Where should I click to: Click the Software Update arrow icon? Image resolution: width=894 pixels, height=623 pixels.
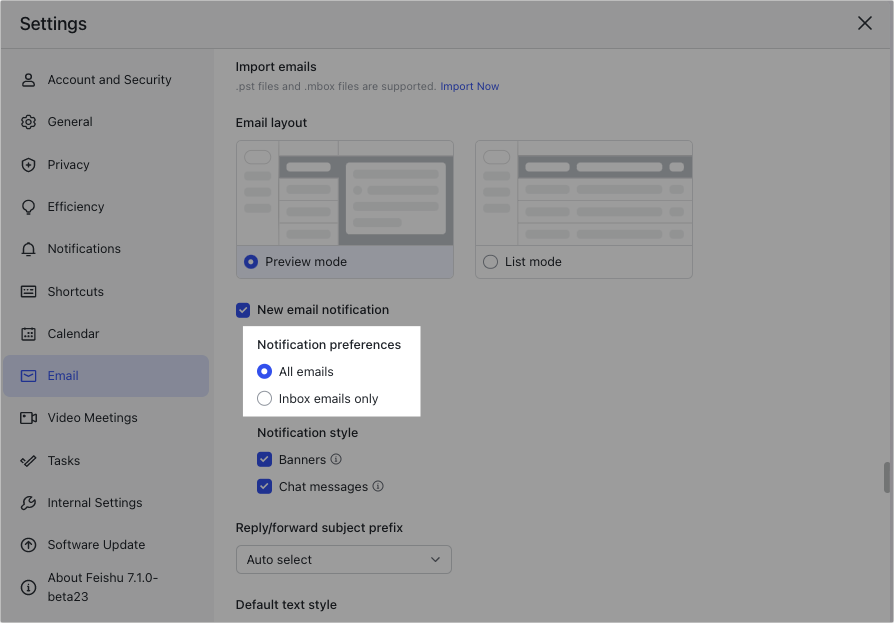pyautogui.click(x=29, y=545)
